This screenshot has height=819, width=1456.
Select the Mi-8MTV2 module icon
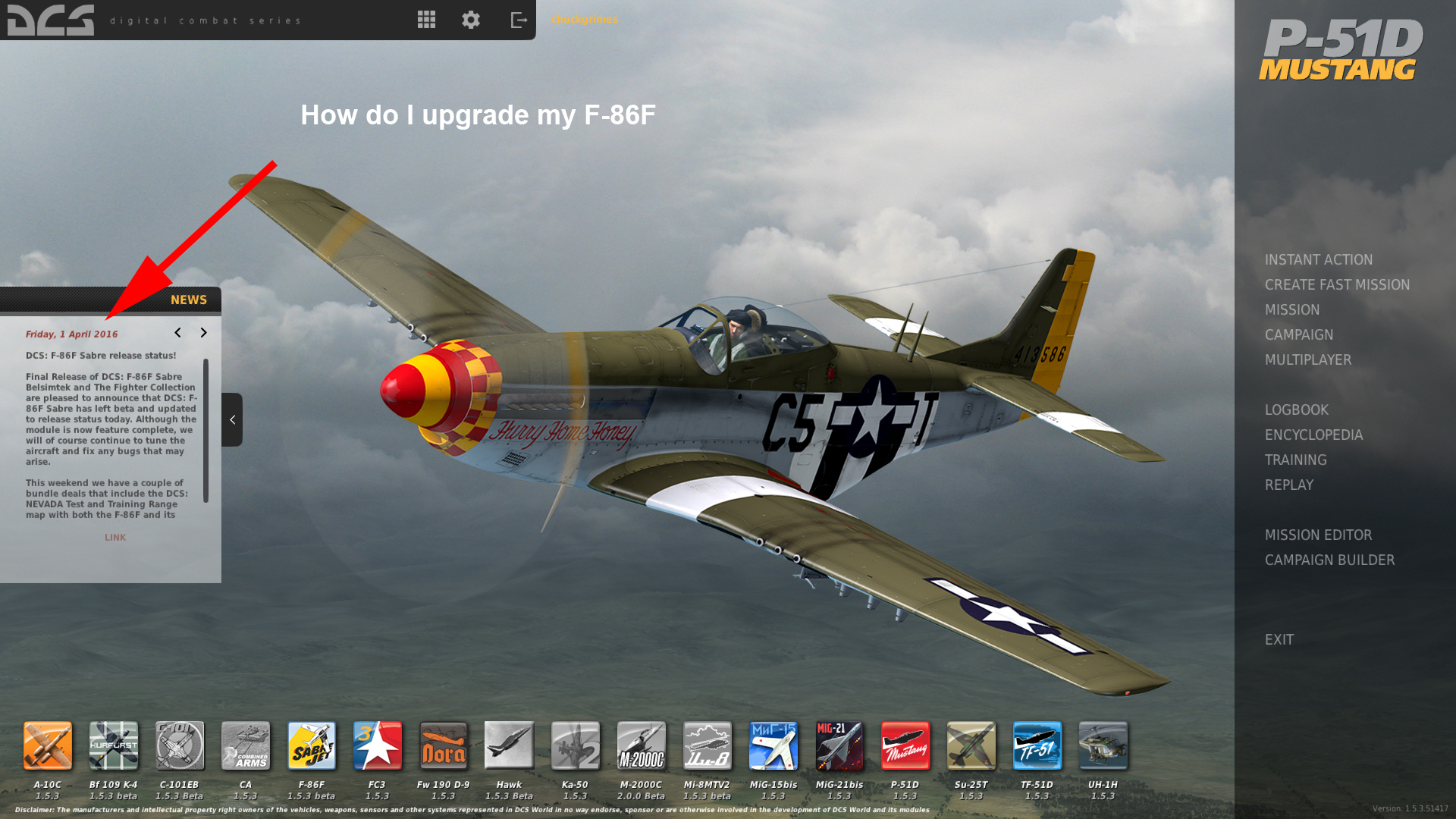(708, 745)
